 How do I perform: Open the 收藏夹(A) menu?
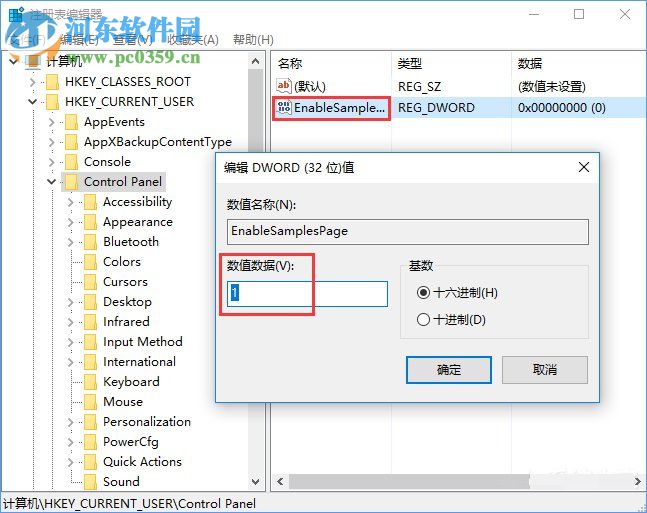[x=193, y=40]
